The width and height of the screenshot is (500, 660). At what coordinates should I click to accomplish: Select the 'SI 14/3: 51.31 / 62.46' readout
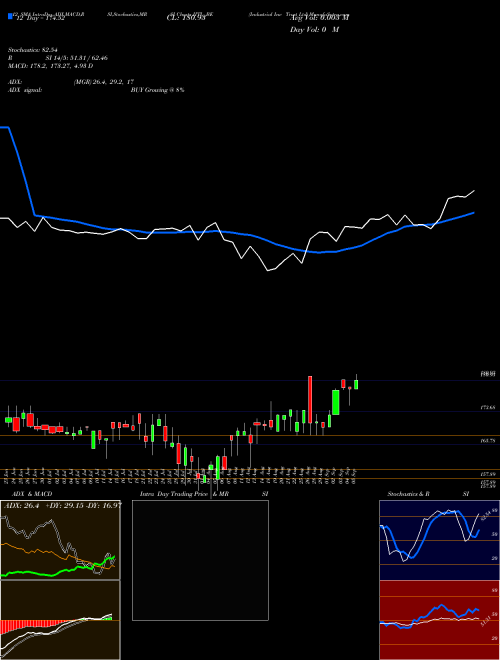pyautogui.click(x=76, y=58)
